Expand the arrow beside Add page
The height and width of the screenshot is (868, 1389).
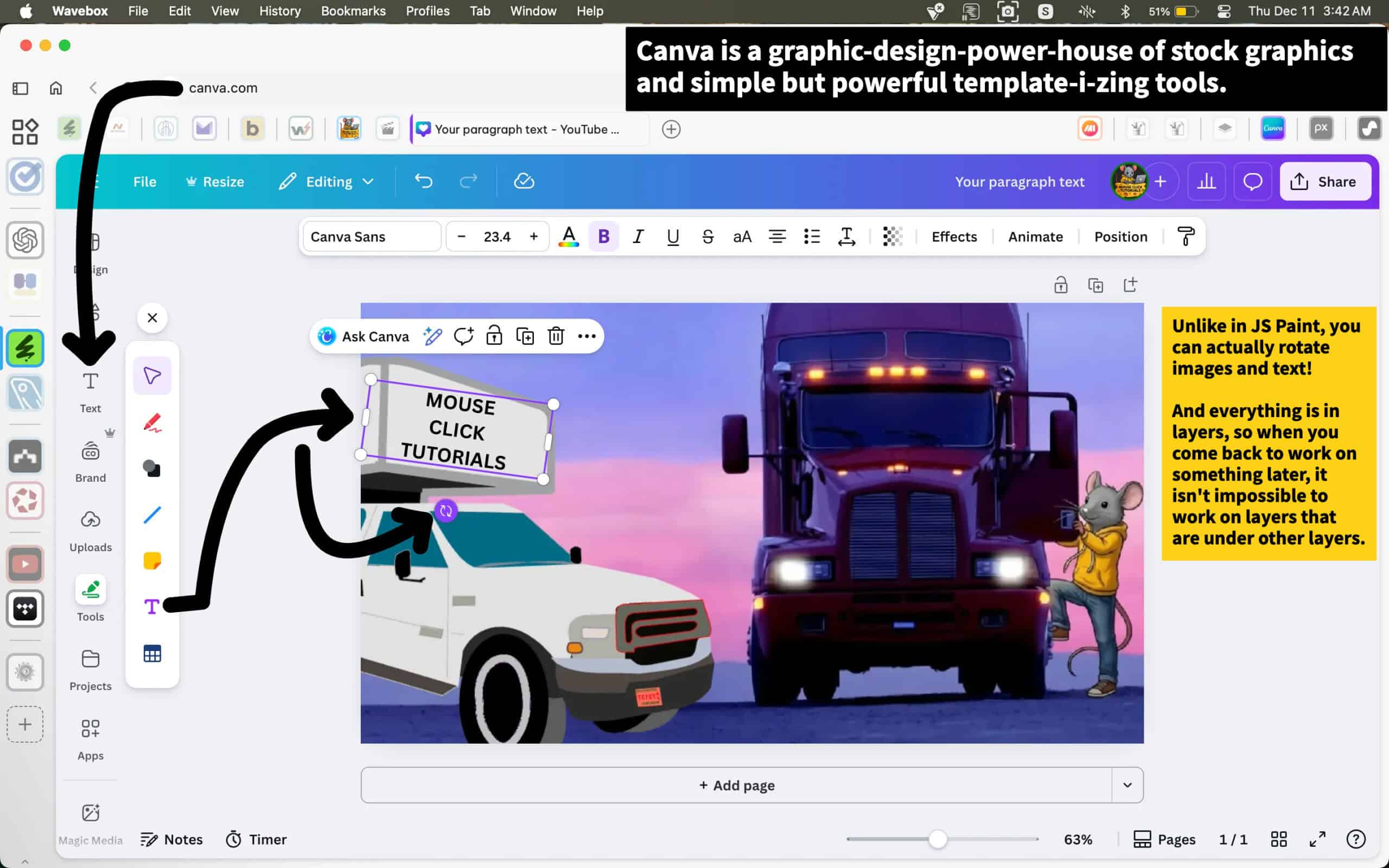[x=1127, y=785]
